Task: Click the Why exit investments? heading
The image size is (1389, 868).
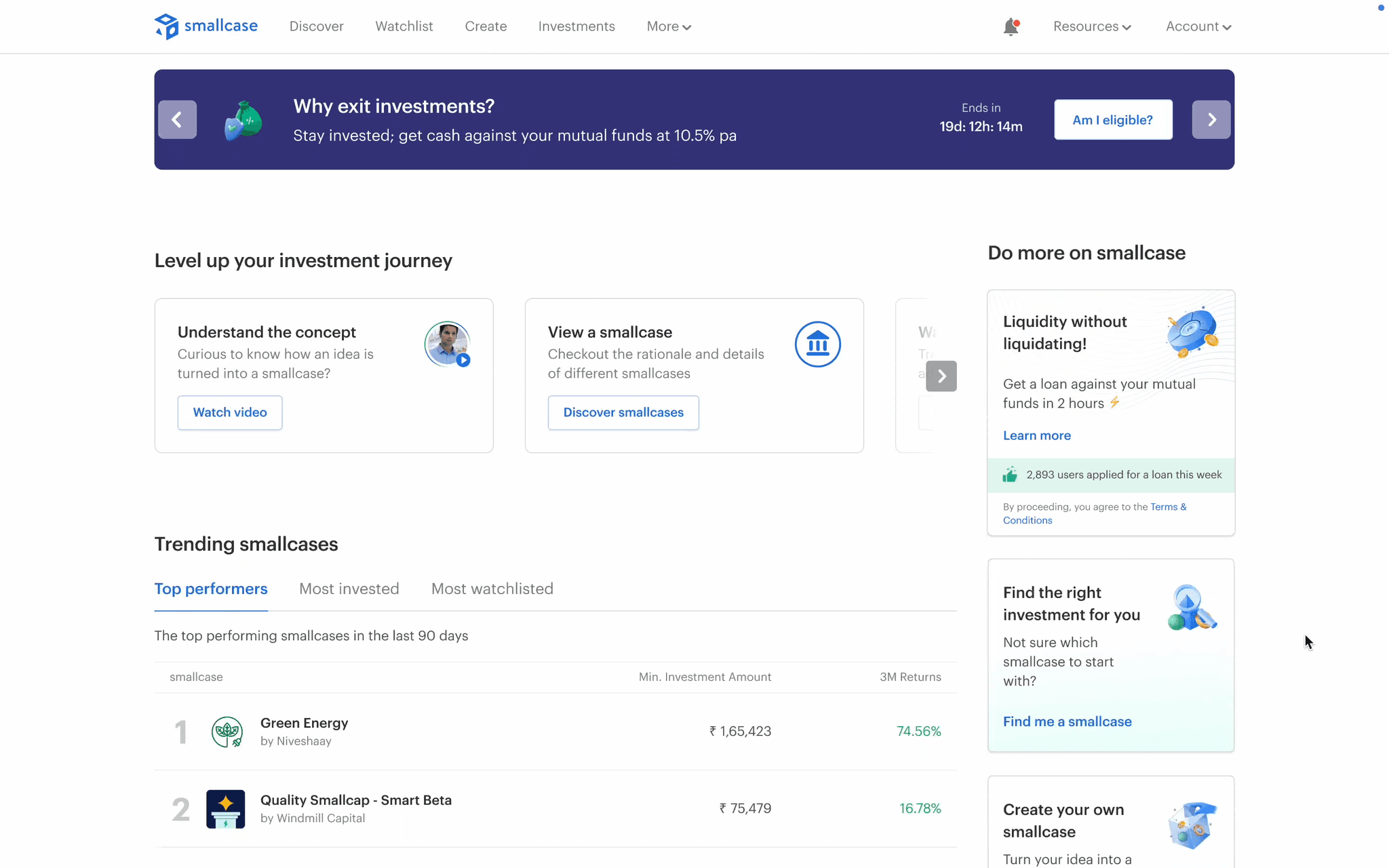Action: pyautogui.click(x=394, y=106)
